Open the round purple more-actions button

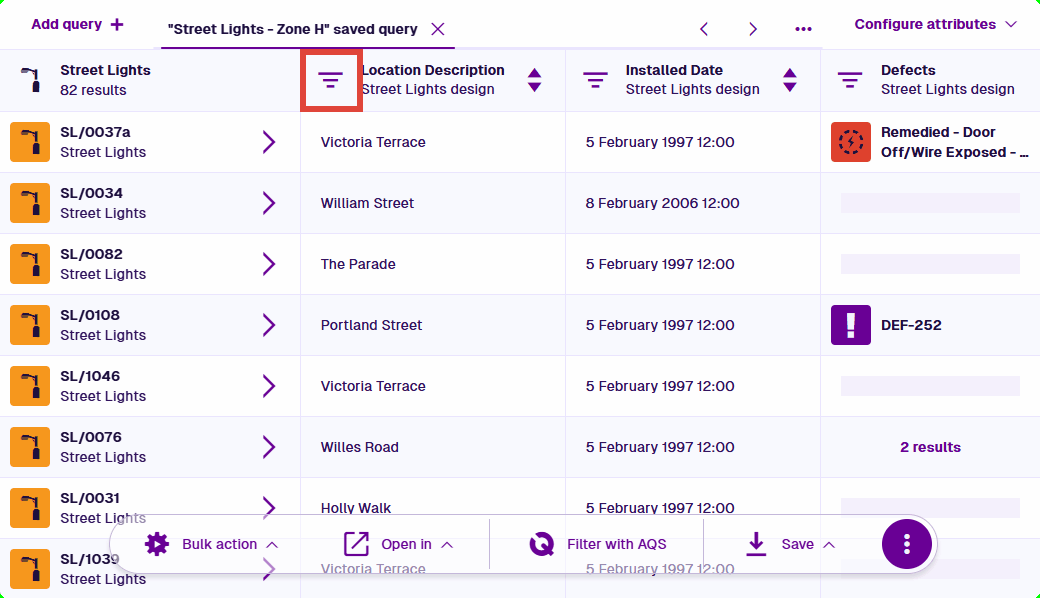coord(907,544)
